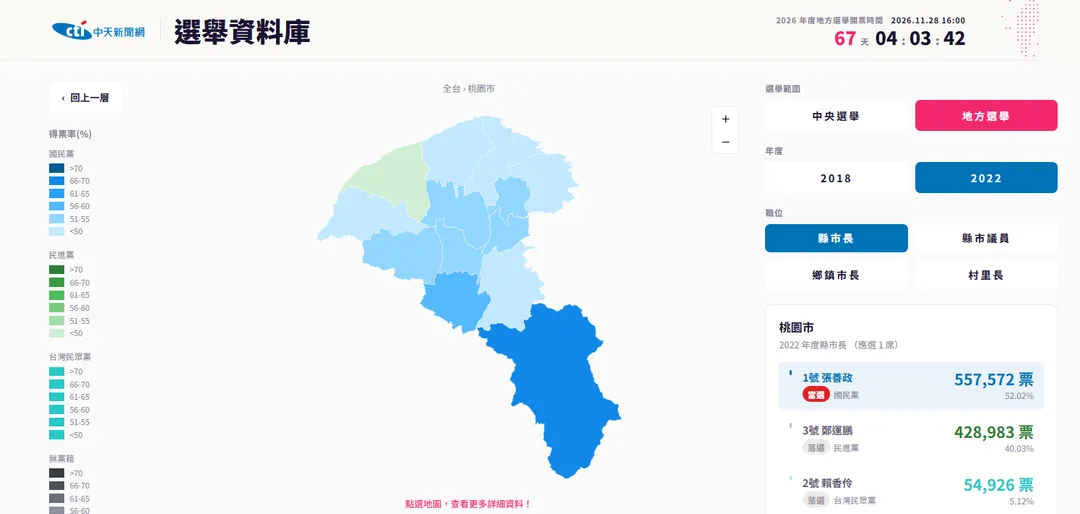1080x514 pixels.
Task: Click 無黨籍 >70 legend swatch
Action: (x=56, y=473)
